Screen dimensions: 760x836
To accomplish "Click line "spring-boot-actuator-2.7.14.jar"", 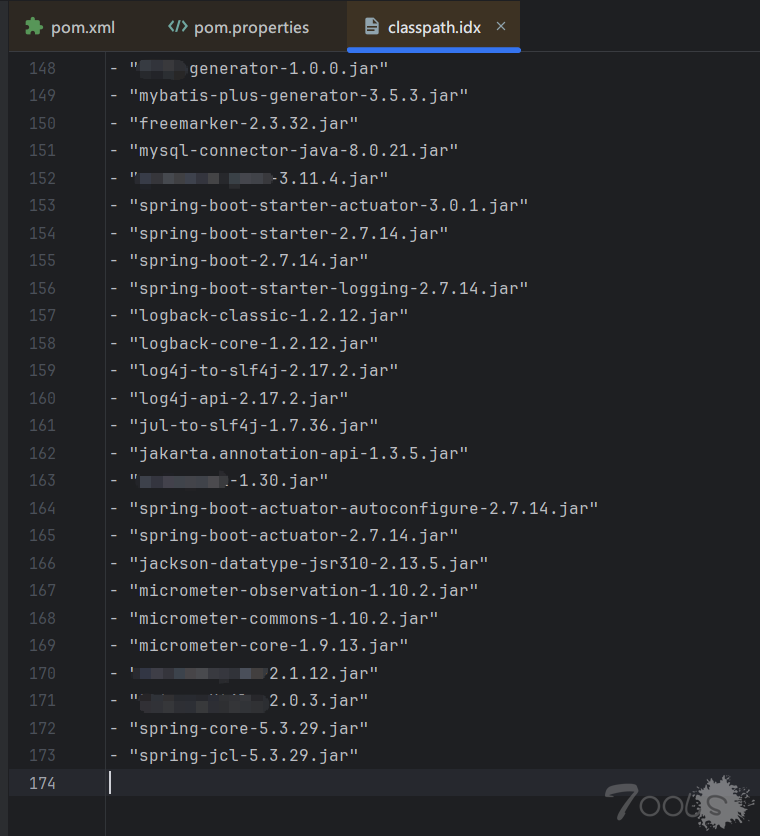I will point(293,535).
